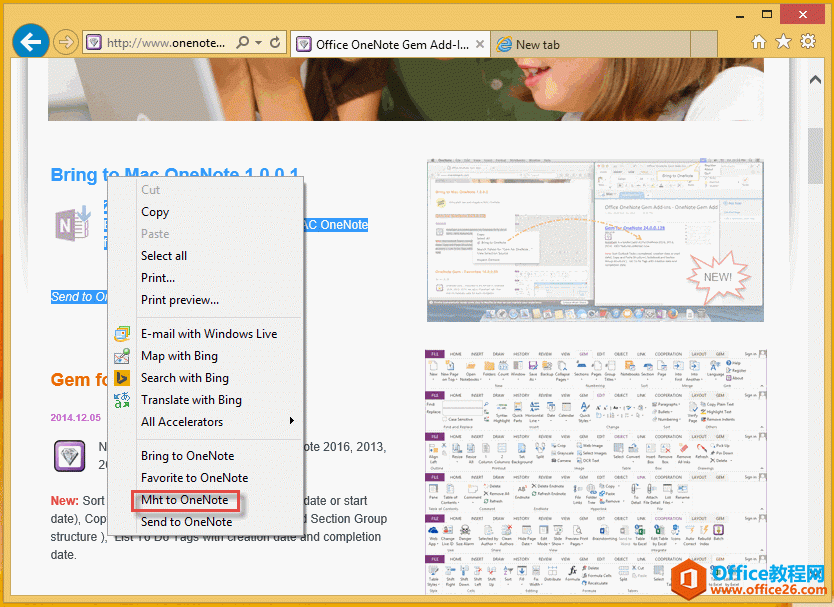The image size is (834, 607).
Task: Select Mht to OneNote from the context menu
Action: (x=182, y=500)
